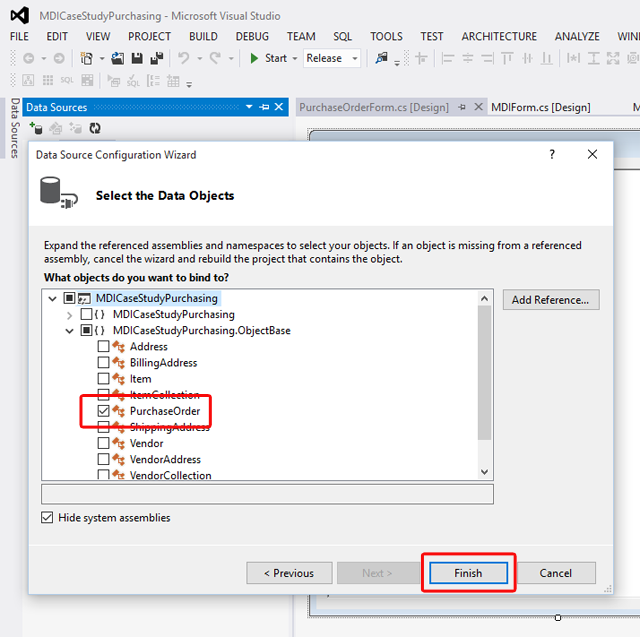
Task: Open the DEBUG menu
Action: [252, 36]
